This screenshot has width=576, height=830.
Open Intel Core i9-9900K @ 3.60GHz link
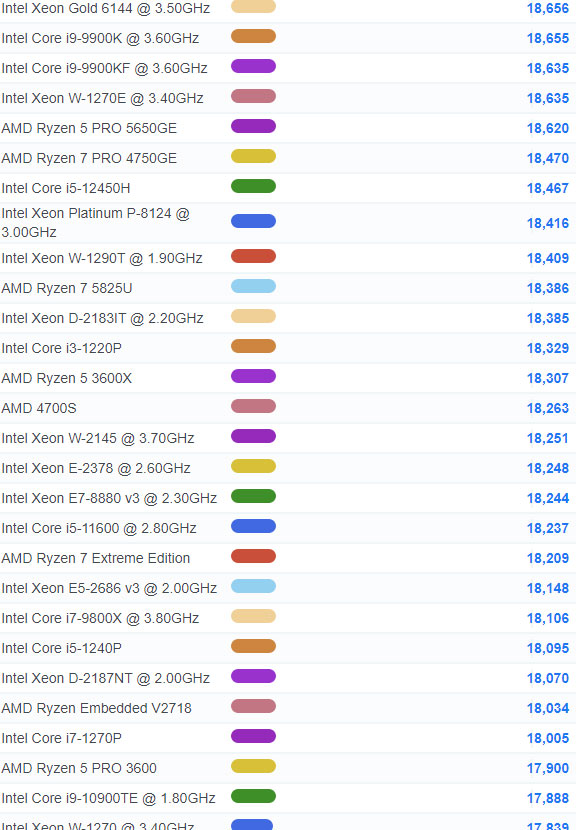click(x=100, y=38)
